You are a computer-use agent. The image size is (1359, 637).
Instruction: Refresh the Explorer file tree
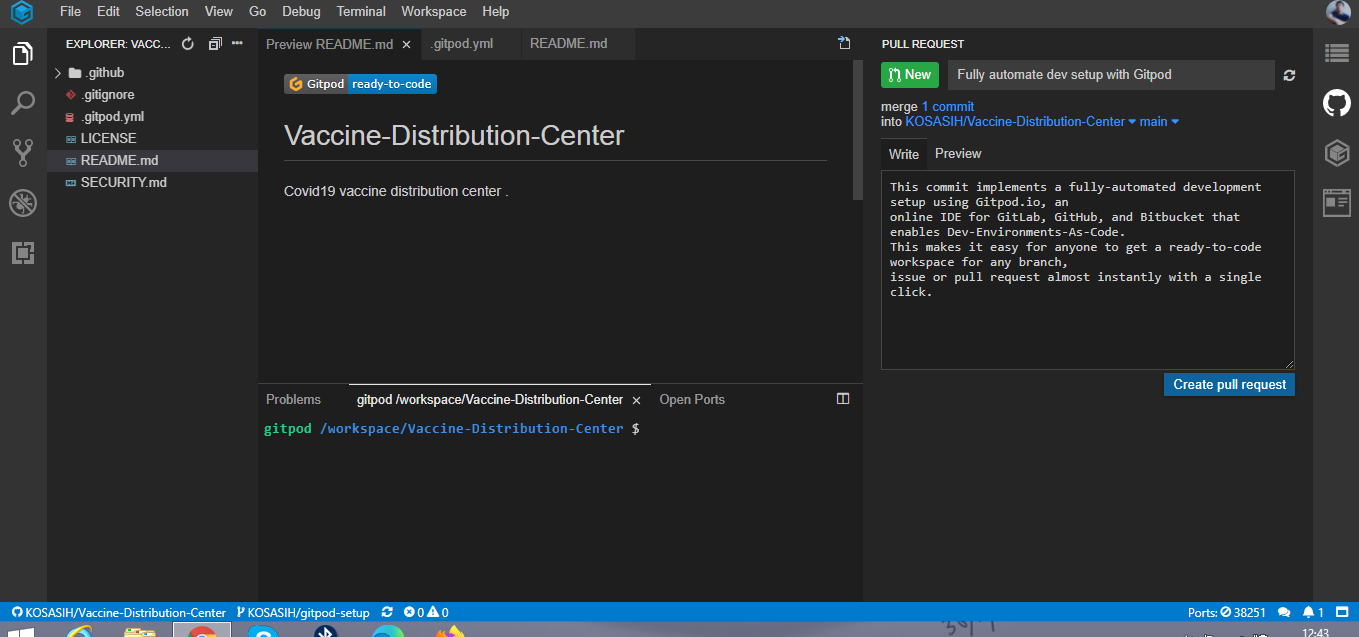pyautogui.click(x=187, y=44)
